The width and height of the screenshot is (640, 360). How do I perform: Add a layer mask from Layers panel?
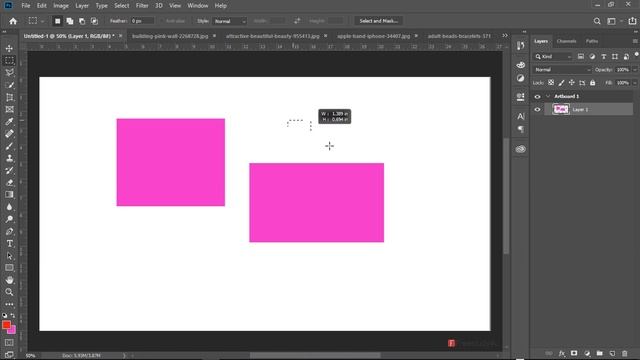574,353
